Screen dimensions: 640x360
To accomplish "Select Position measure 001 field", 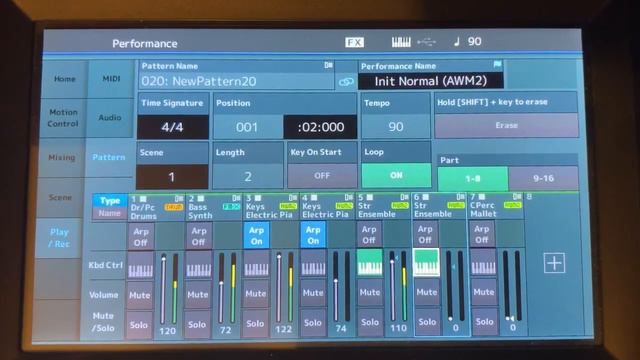I will pos(247,127).
